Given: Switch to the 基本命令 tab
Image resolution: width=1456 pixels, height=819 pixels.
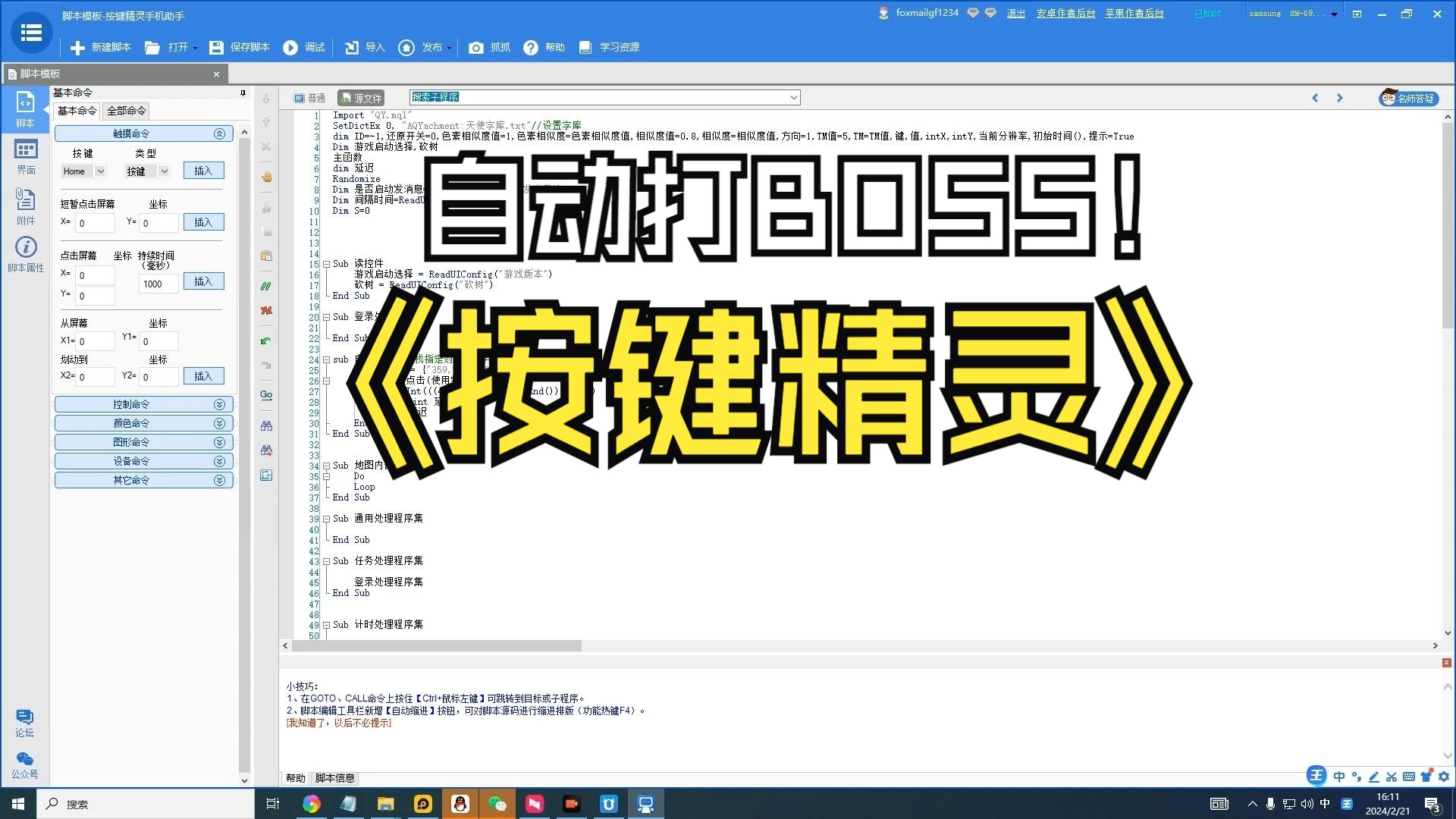Looking at the screenshot, I should tap(77, 111).
